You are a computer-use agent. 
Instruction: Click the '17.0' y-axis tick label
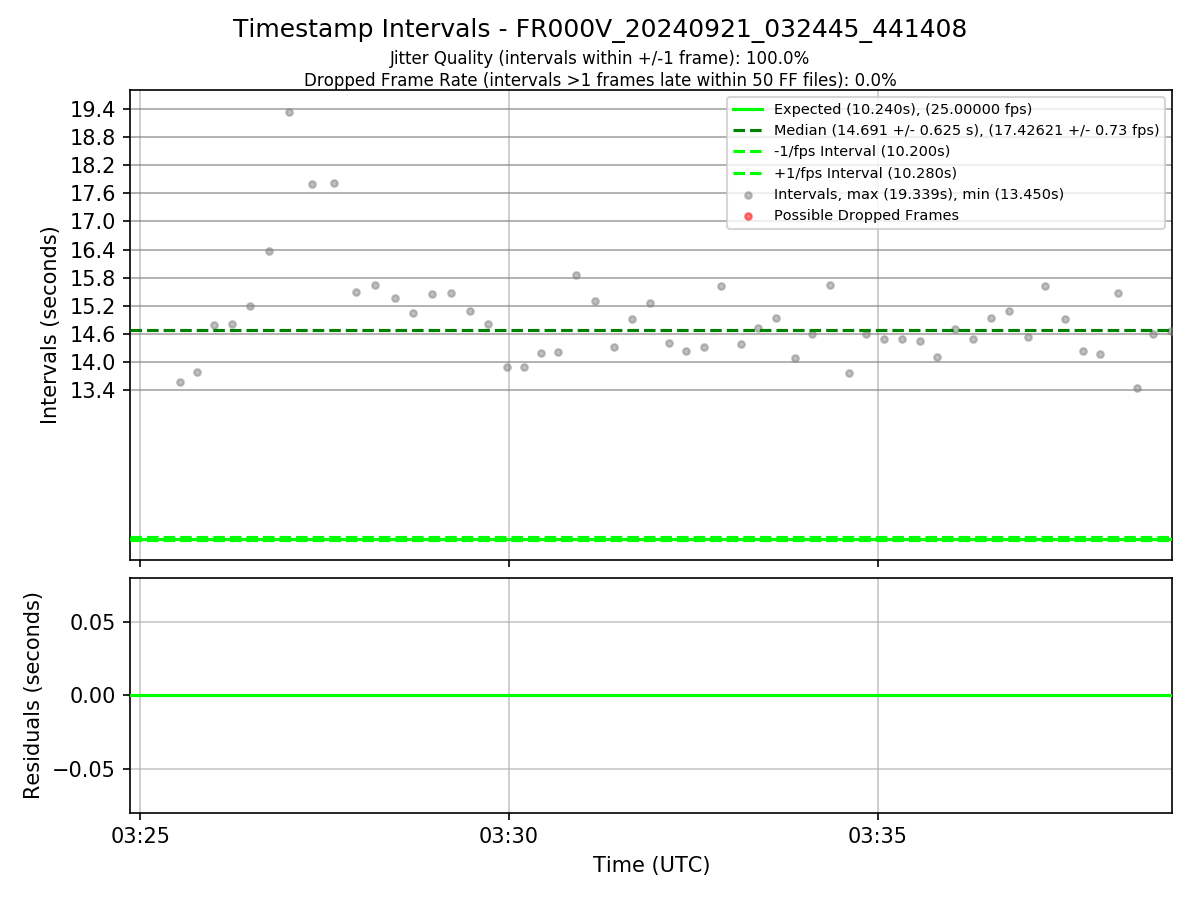(x=92, y=222)
